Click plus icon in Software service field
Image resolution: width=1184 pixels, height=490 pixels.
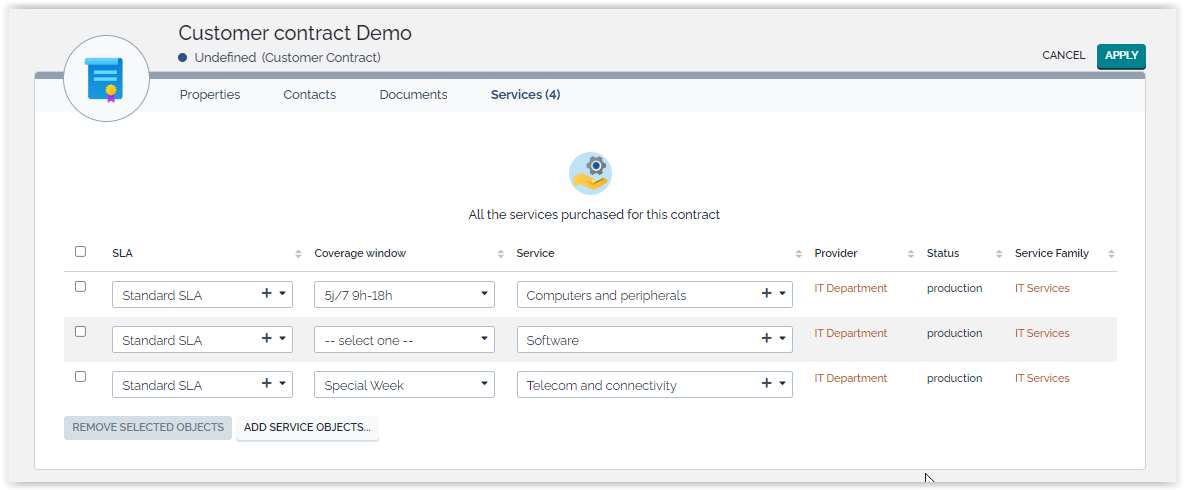click(766, 339)
